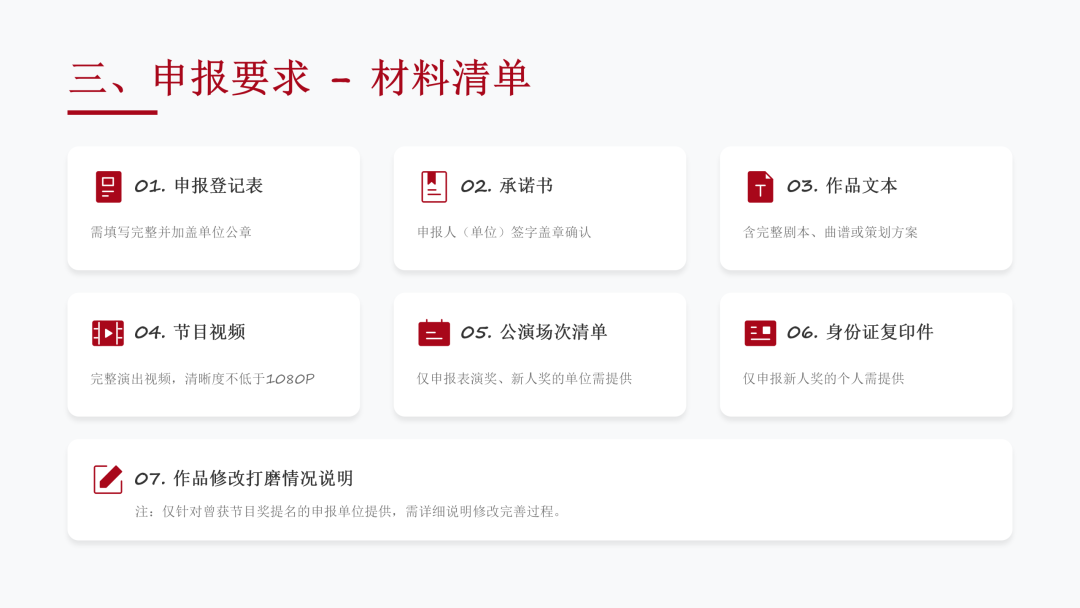Viewport: 1080px width, 608px height.
Task: Select the heading 01. 申报登记表
Action: (198, 186)
